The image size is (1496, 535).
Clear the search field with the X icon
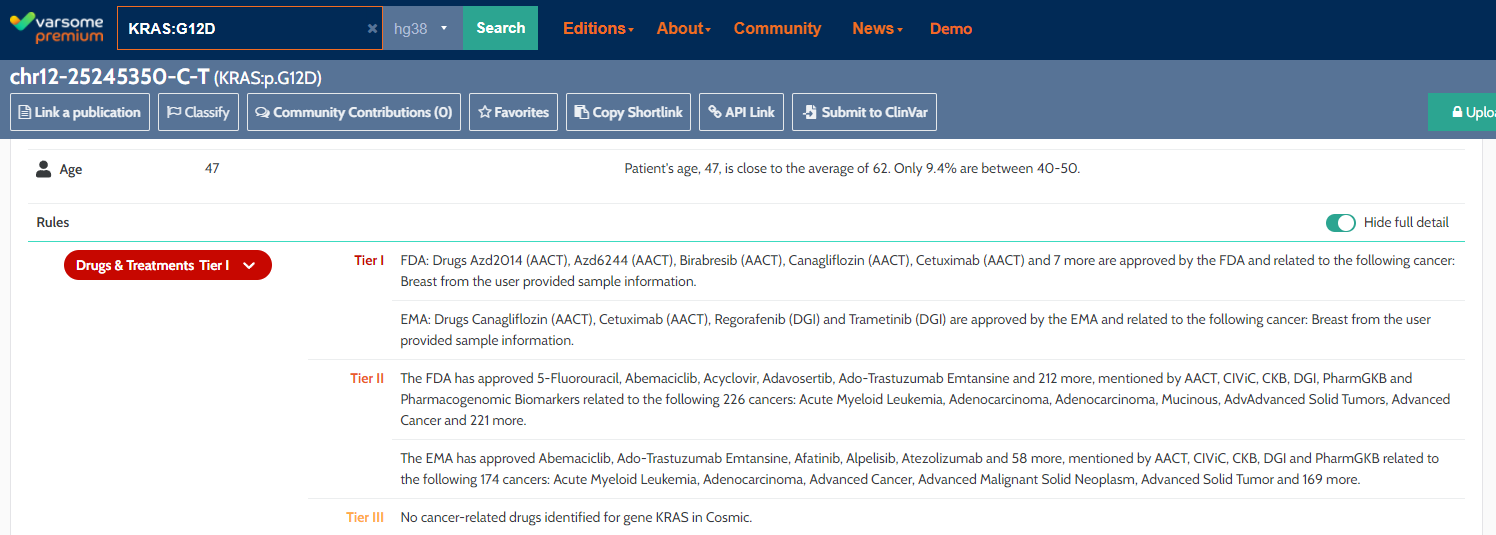point(372,28)
